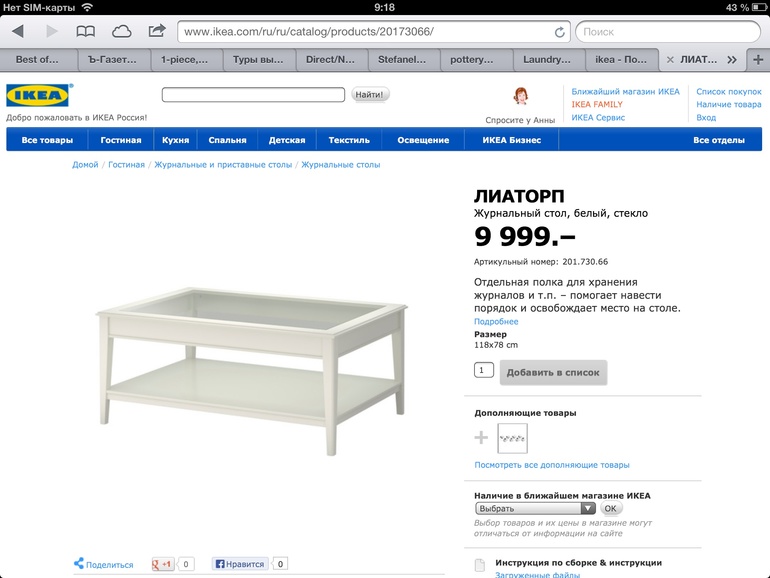The width and height of the screenshot is (770, 578).
Task: Expand the Выбрать store dropdown
Action: [x=535, y=508]
